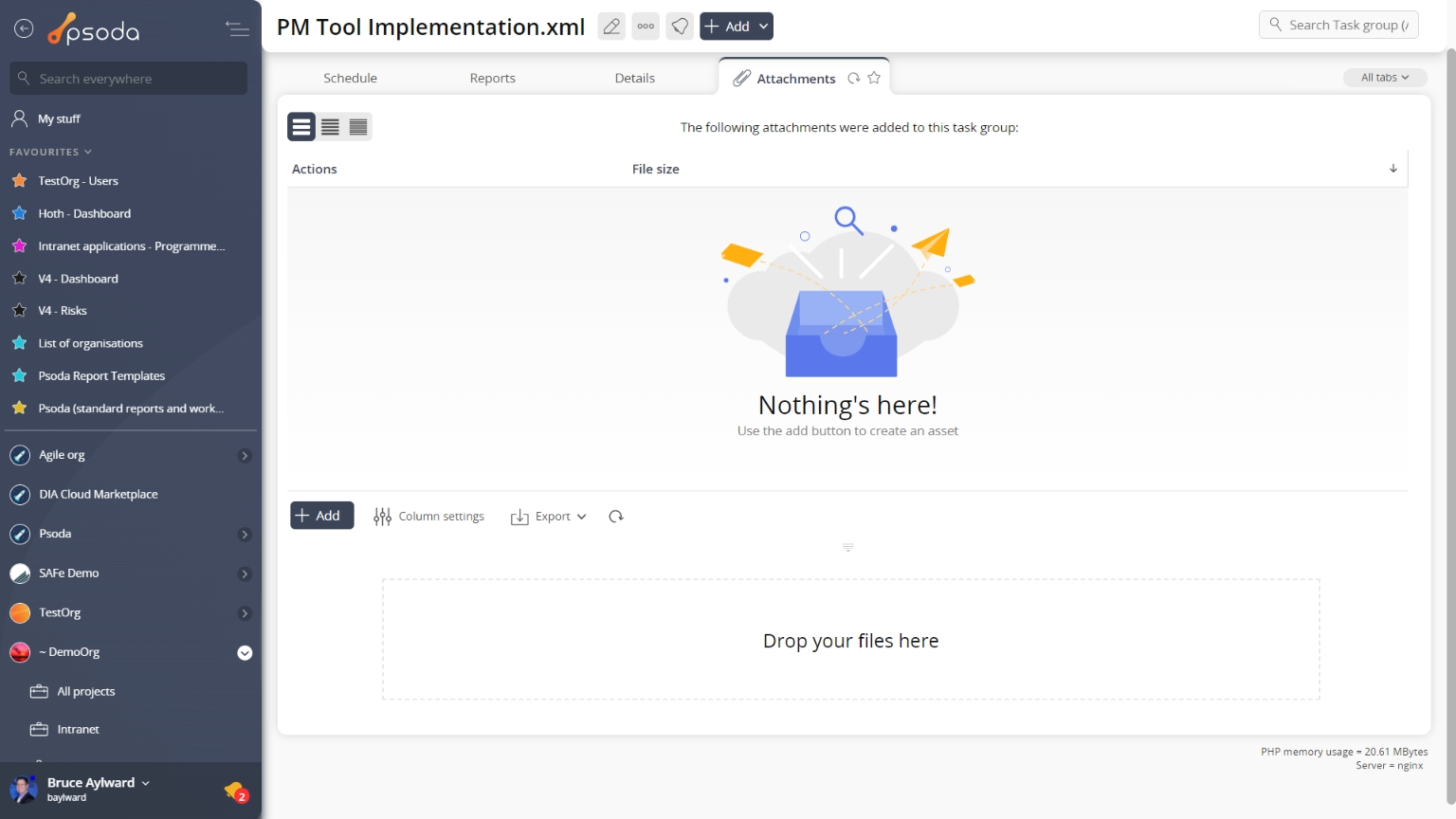Open List of organisations favourite
Viewport: 1456px width, 819px height.
tap(90, 344)
